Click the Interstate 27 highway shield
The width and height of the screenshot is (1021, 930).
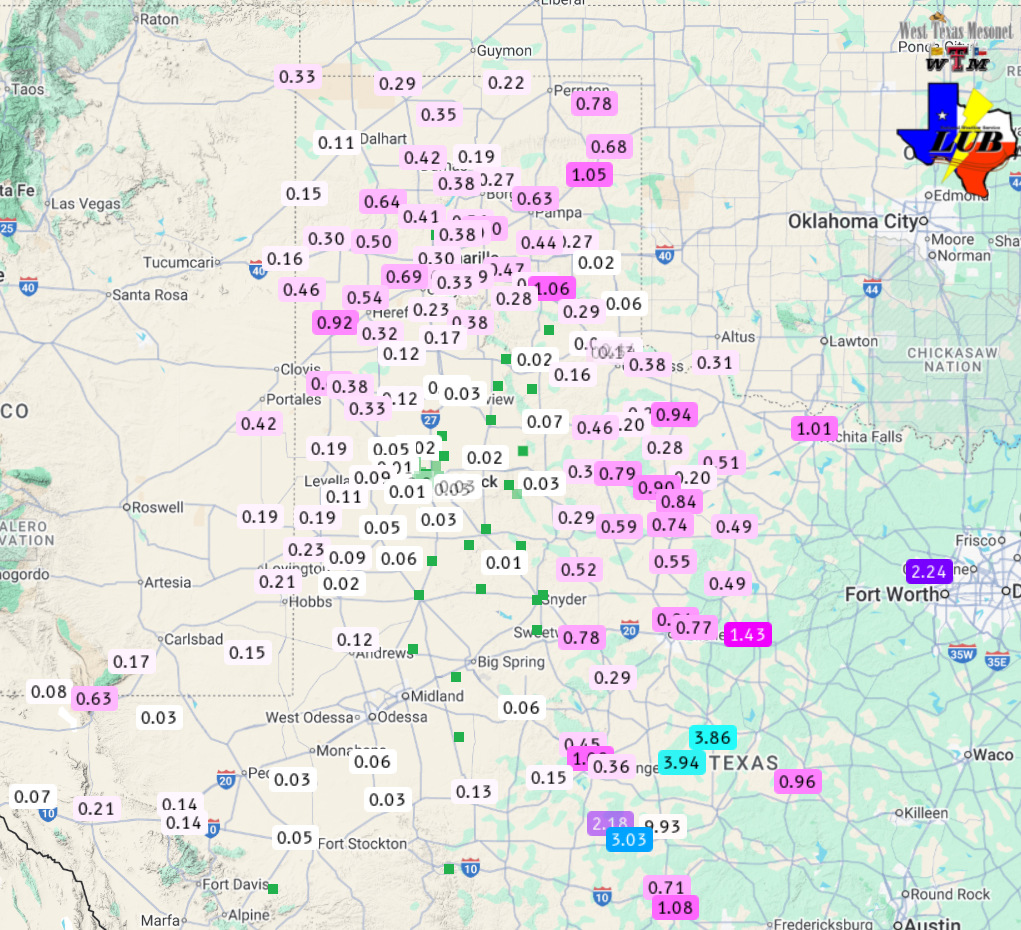[431, 418]
